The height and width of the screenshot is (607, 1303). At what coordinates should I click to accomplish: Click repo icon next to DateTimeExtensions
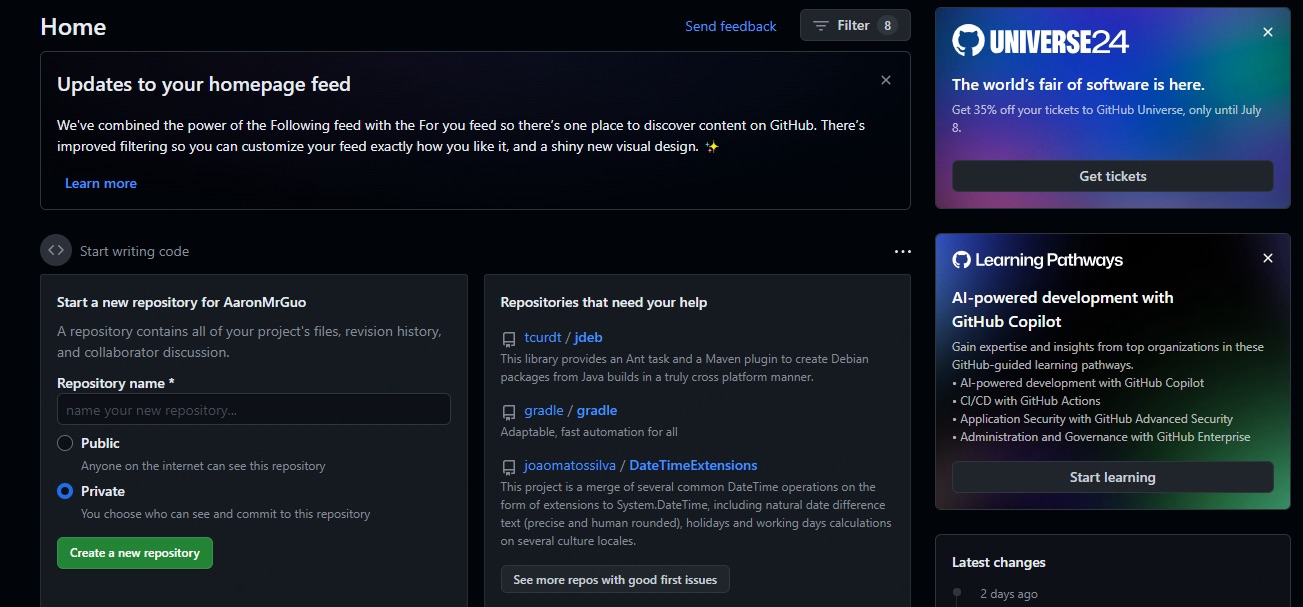[x=509, y=467]
